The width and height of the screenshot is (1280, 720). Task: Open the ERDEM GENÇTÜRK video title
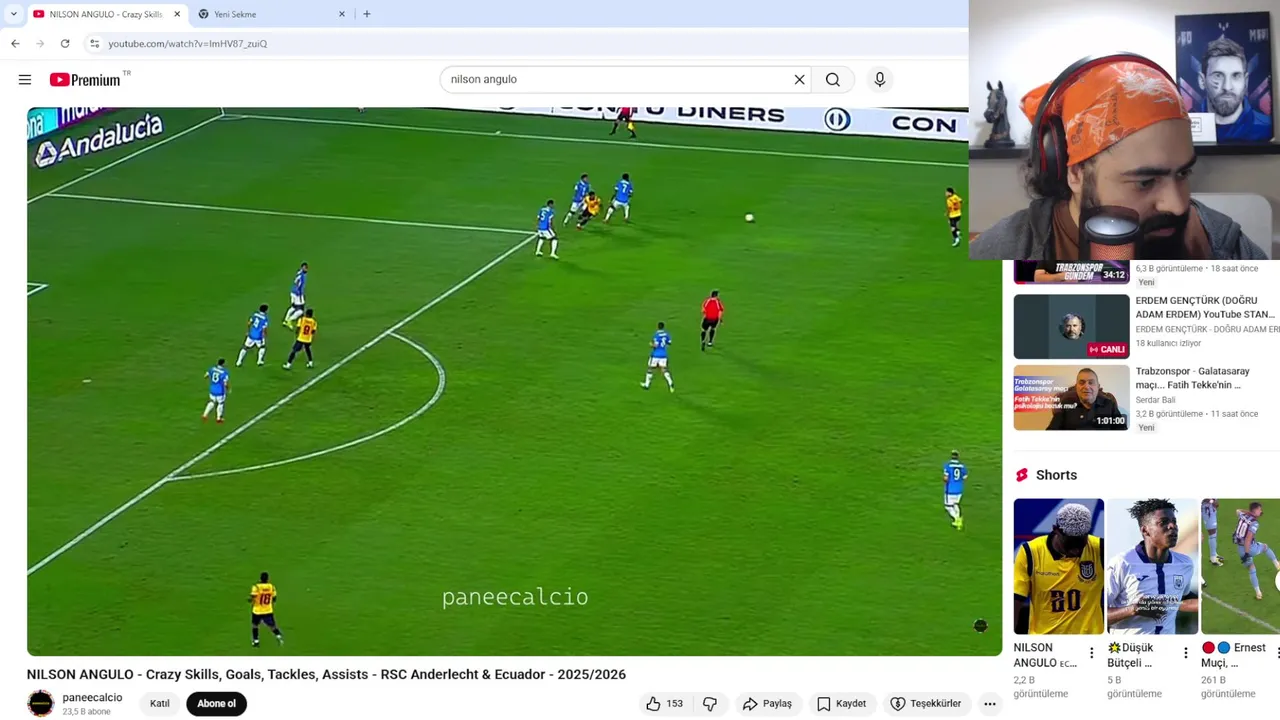point(1205,307)
